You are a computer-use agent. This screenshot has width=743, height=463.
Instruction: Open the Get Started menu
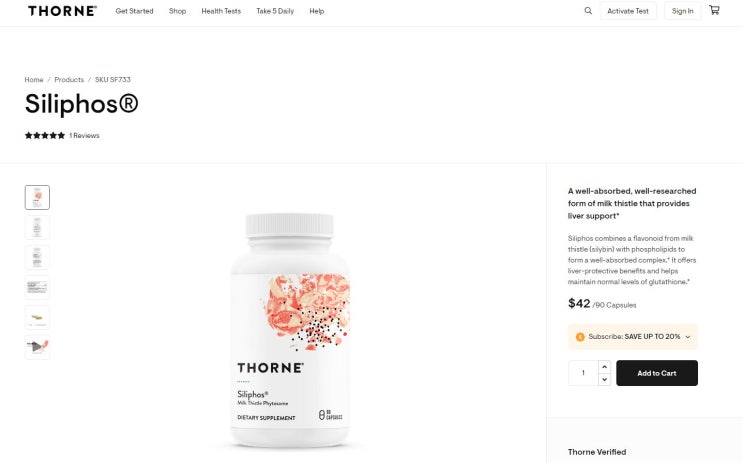click(x=135, y=11)
